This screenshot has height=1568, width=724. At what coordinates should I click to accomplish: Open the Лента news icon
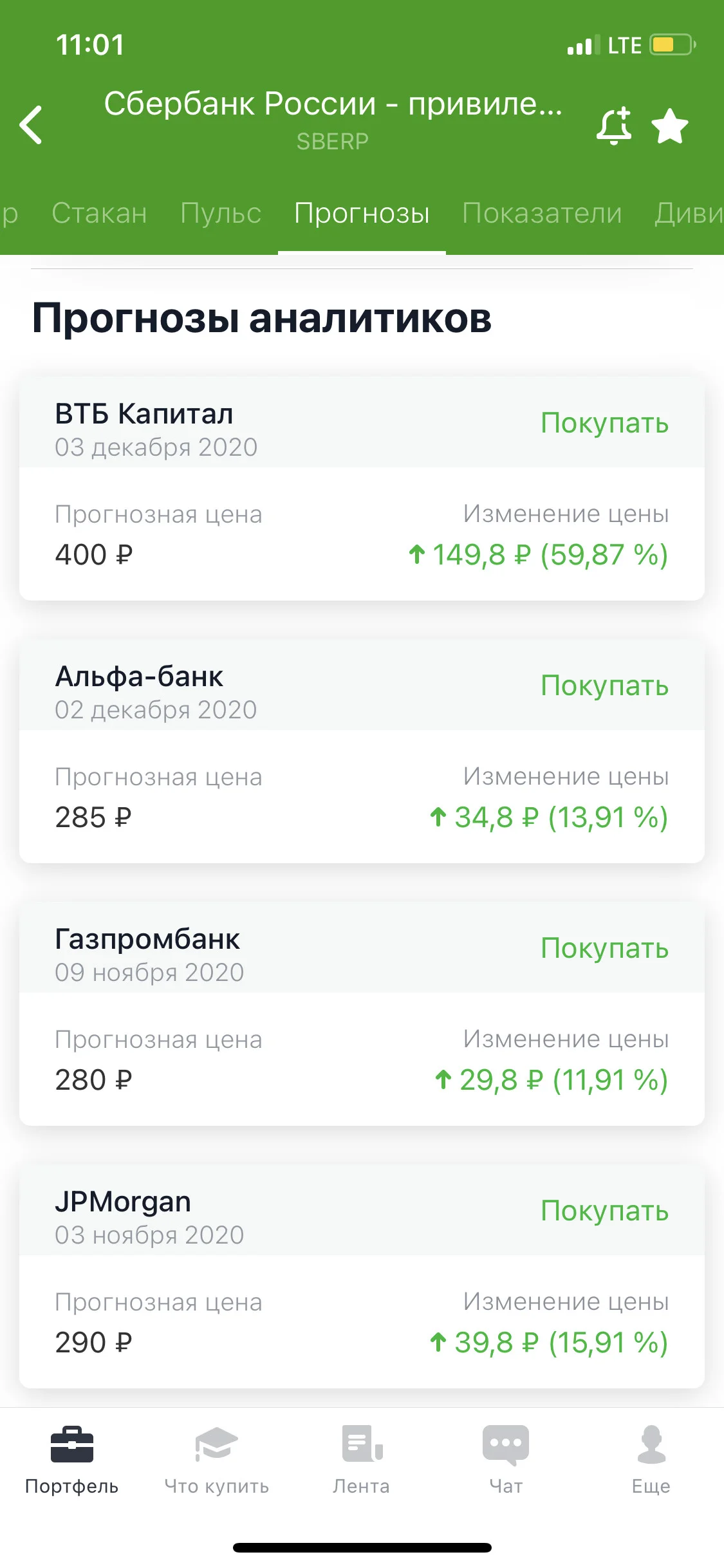[362, 1443]
